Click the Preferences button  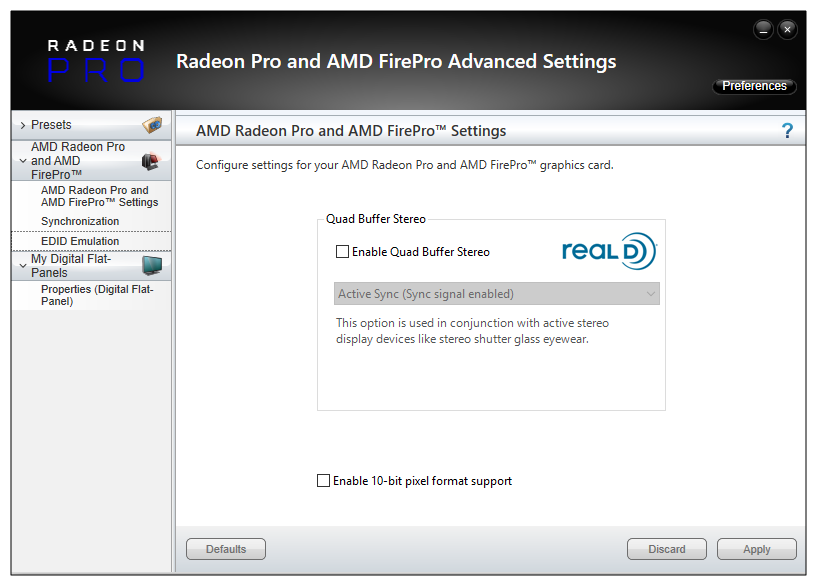[x=754, y=86]
